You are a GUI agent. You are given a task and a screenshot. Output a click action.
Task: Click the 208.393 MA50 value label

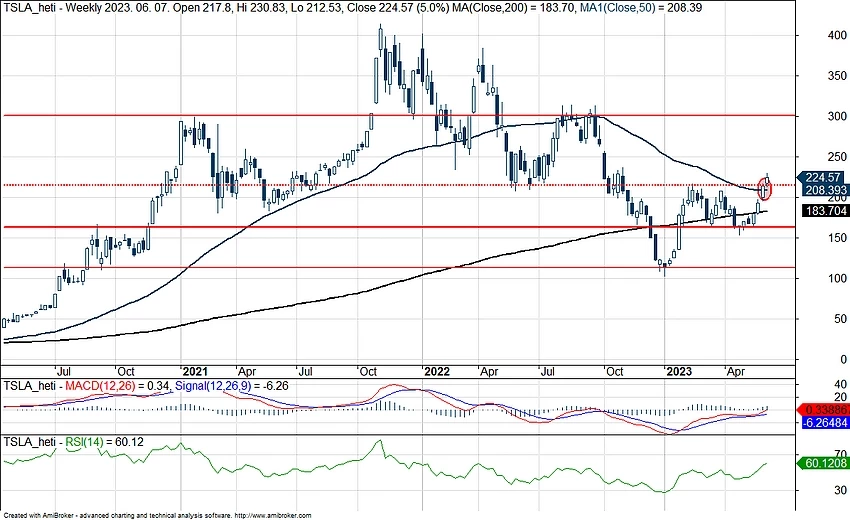point(825,190)
